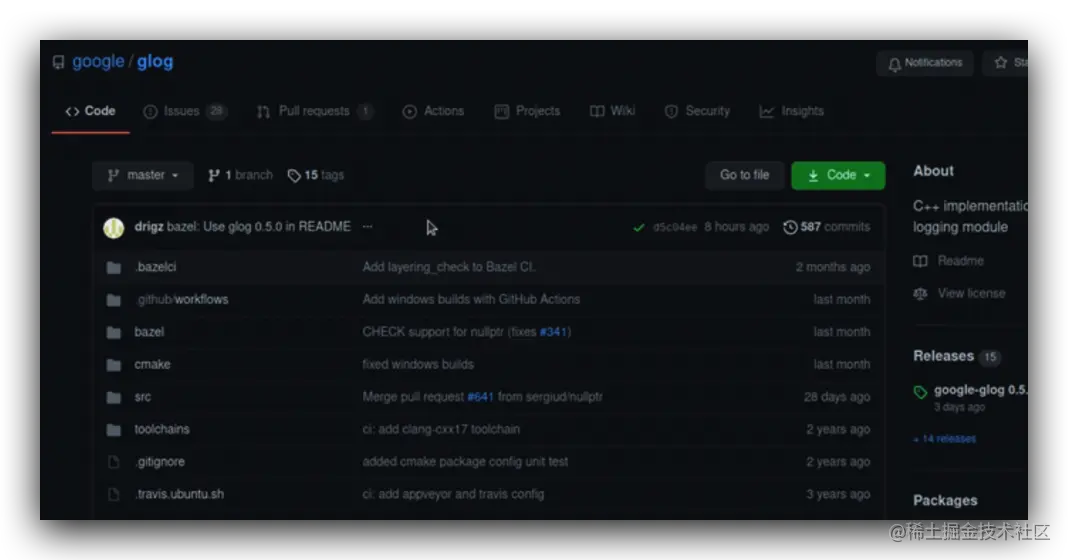The width and height of the screenshot is (1068, 560).
Task: Open the .gitignore file
Action: coord(159,462)
